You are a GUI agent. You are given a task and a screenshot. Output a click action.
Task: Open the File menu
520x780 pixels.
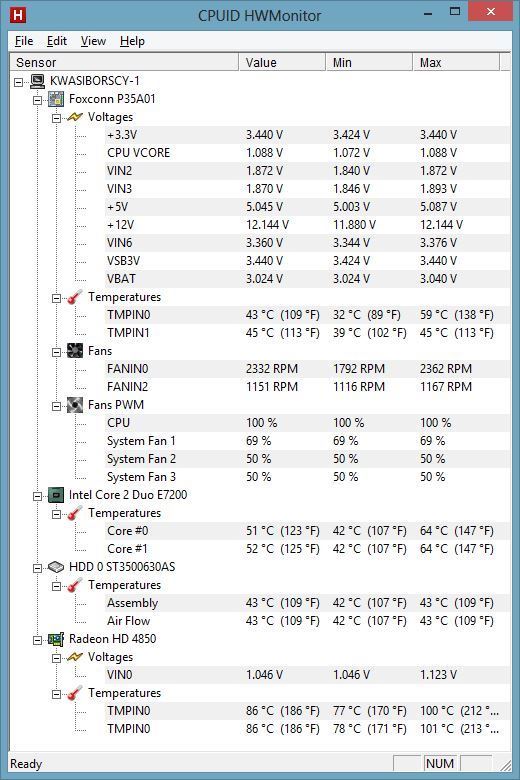click(x=24, y=41)
